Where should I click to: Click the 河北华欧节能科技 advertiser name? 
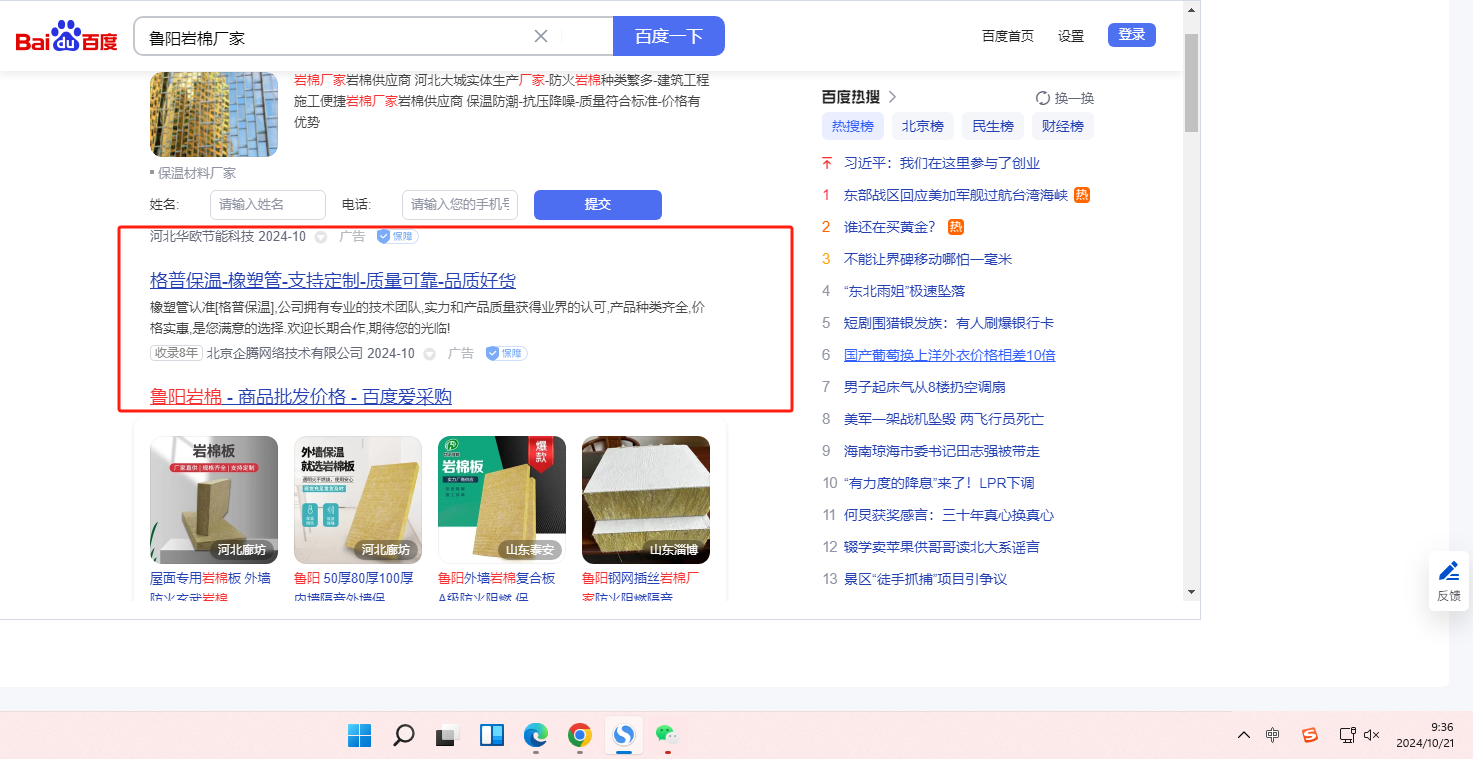pyautogui.click(x=203, y=237)
